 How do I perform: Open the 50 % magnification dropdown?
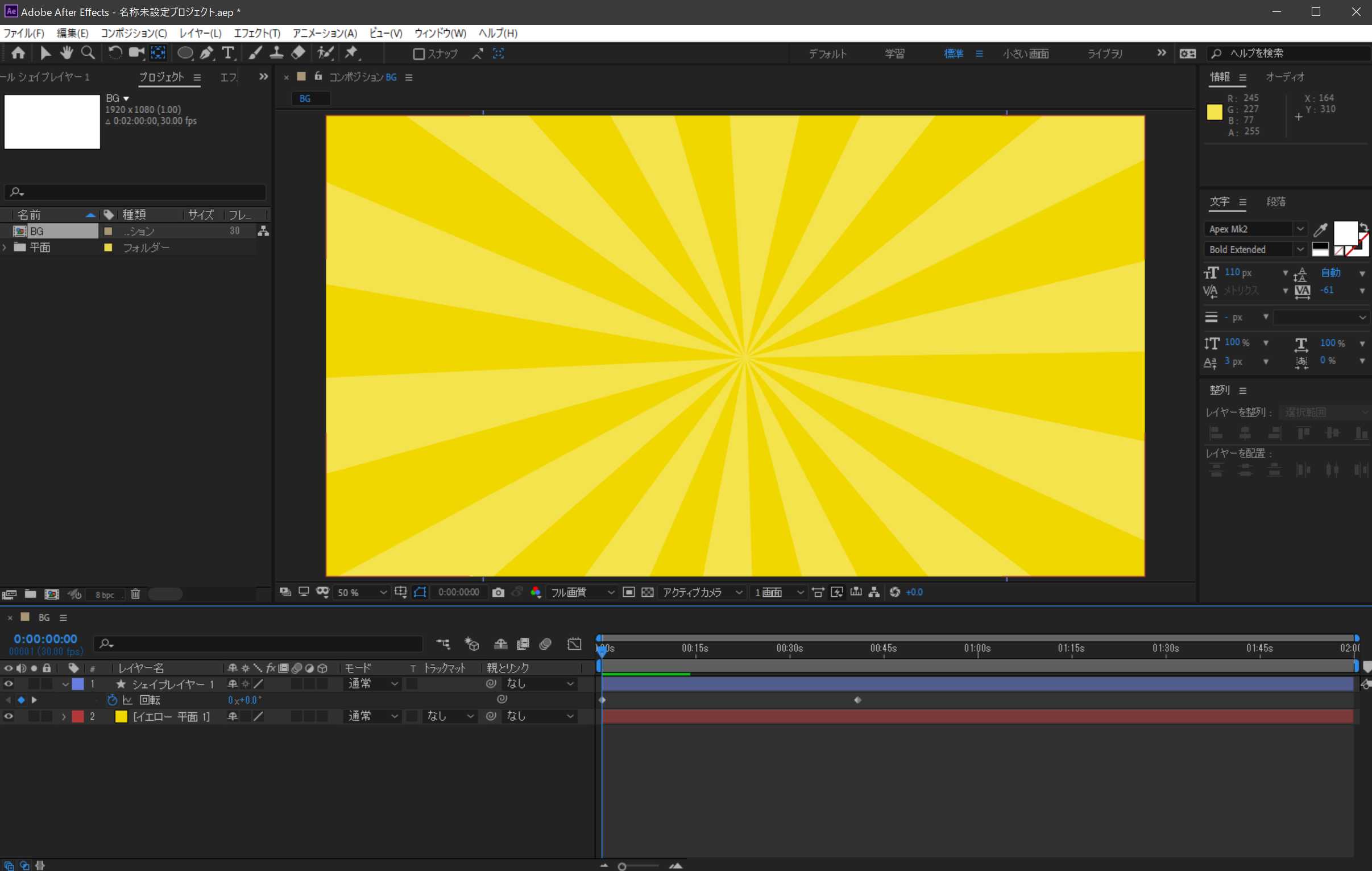pos(362,593)
